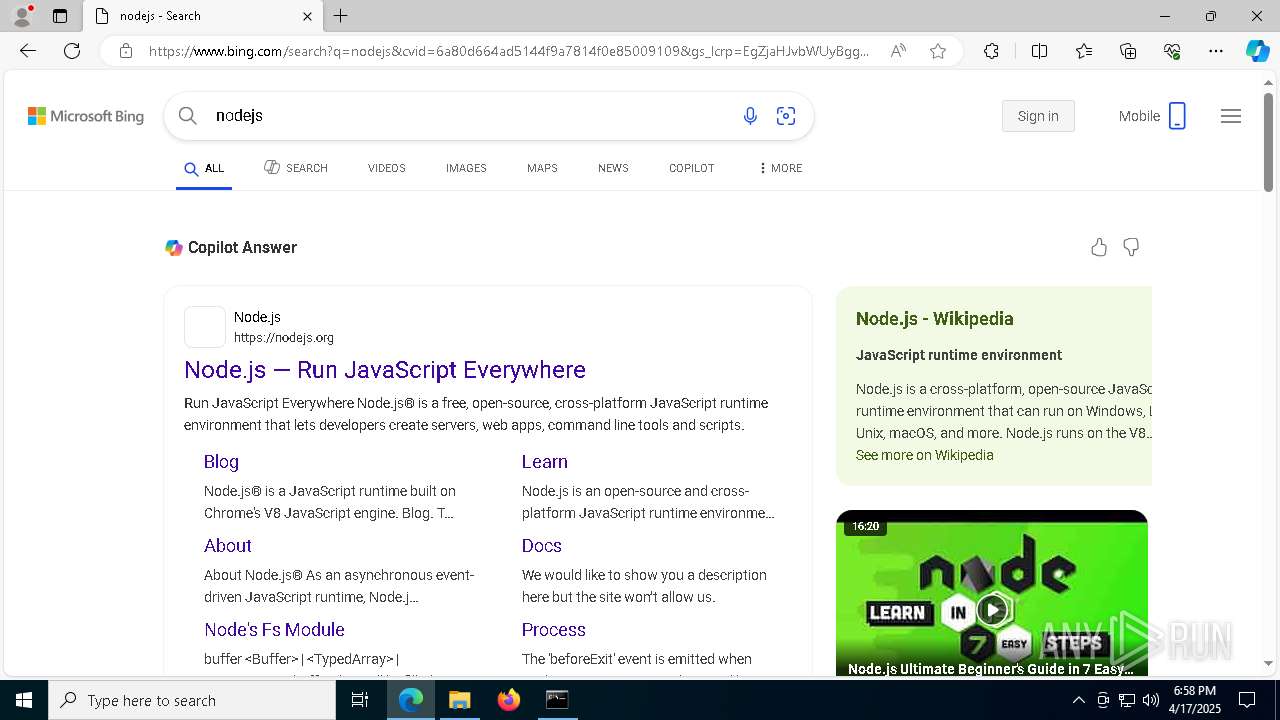
Task: Open a new browser tab
Action: pyautogui.click(x=341, y=16)
